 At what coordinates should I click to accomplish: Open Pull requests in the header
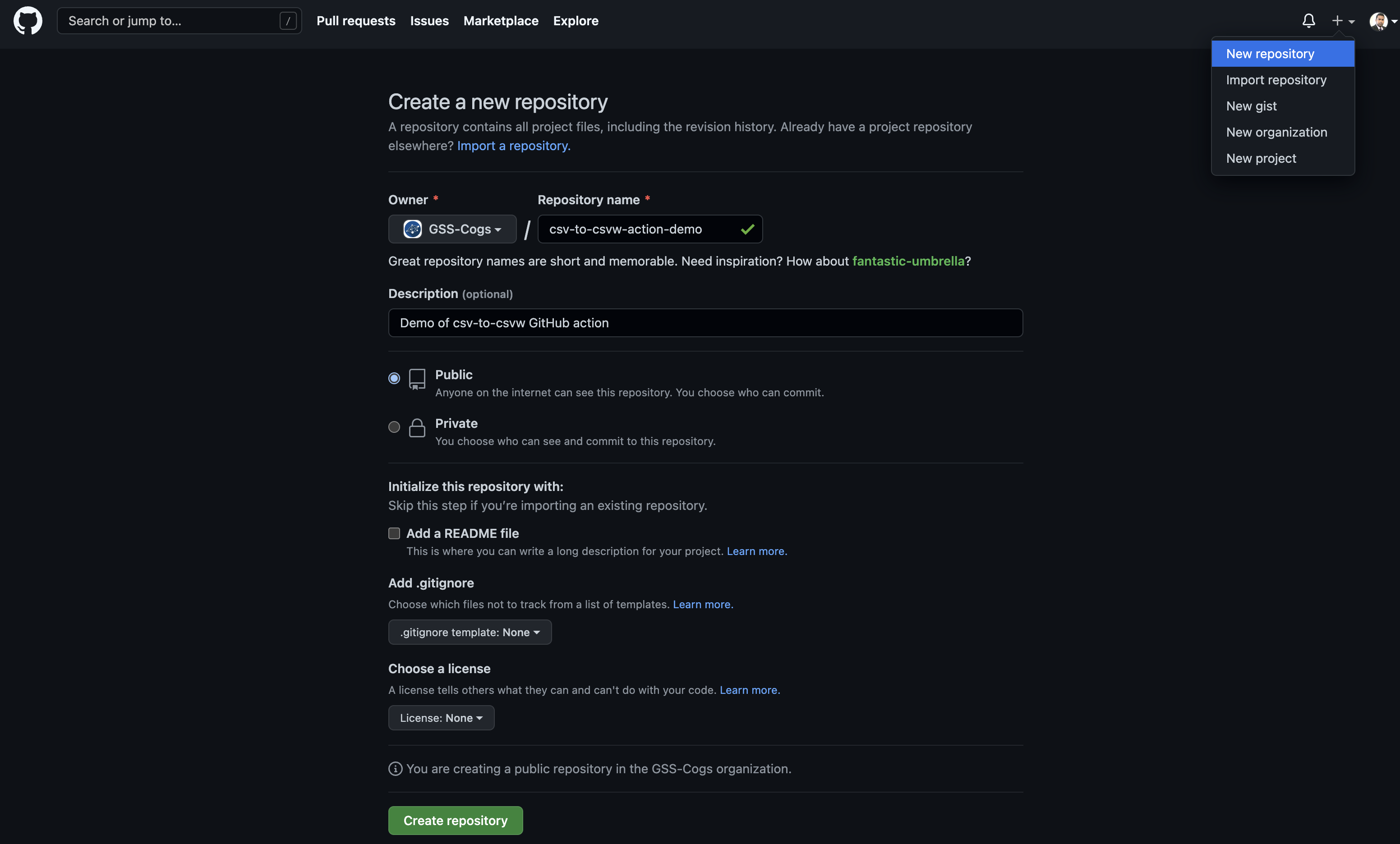tap(356, 21)
